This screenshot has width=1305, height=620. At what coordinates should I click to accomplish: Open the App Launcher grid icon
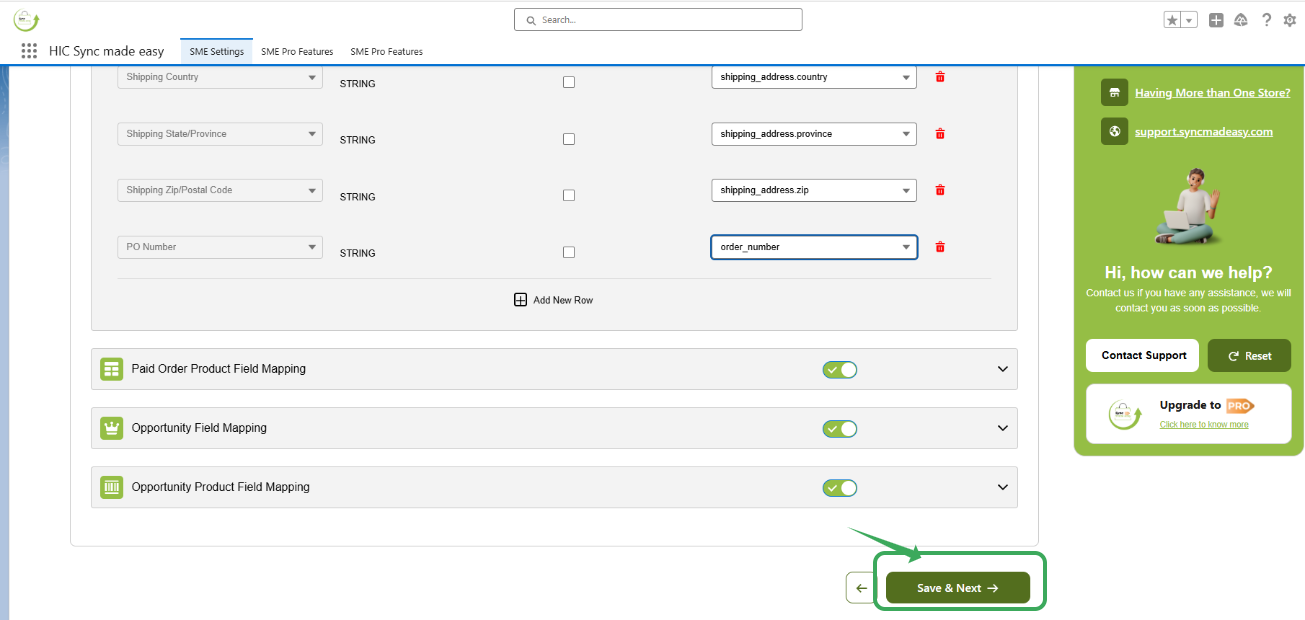[29, 51]
